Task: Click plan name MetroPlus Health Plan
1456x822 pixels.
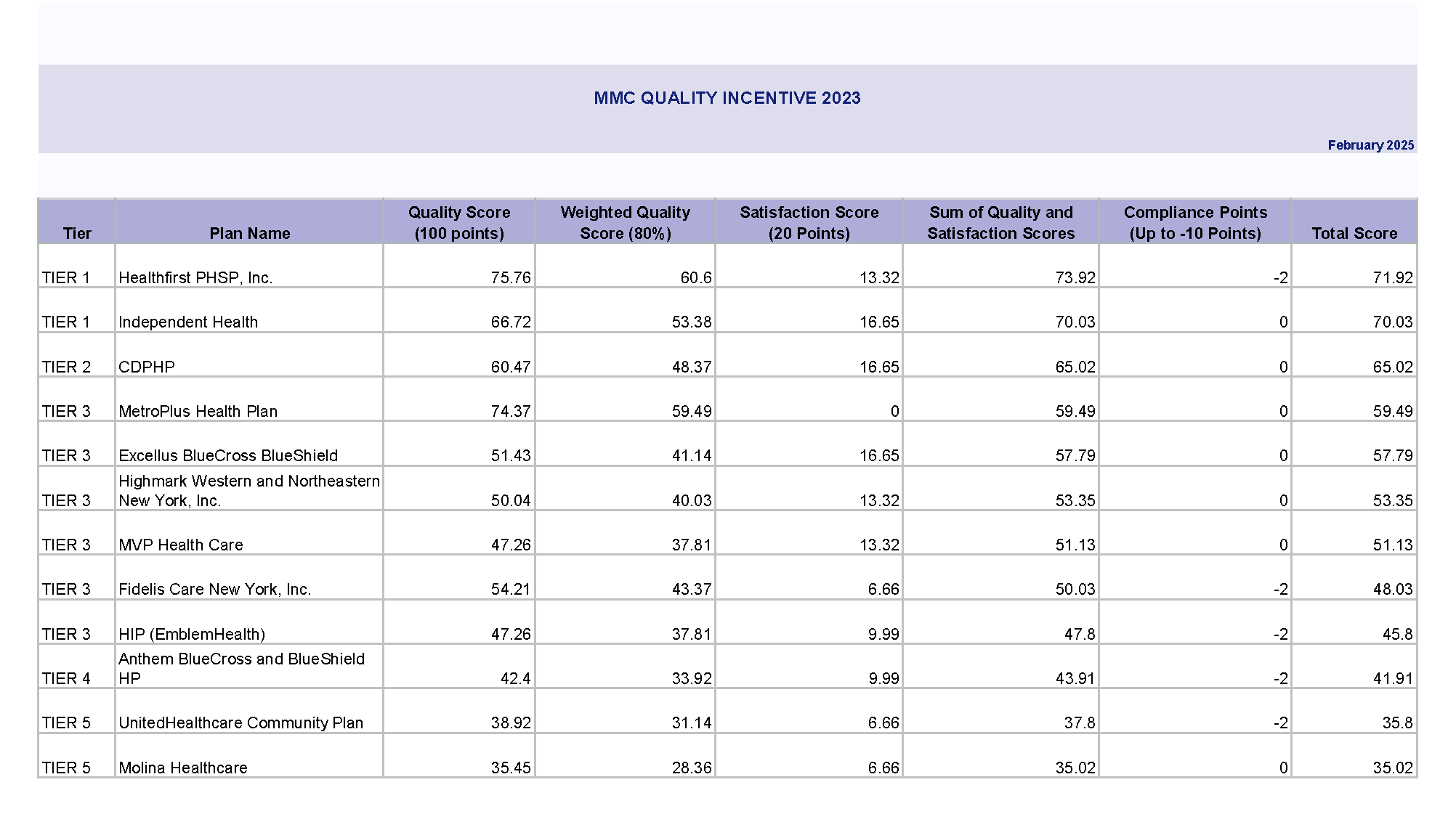Action: (198, 411)
